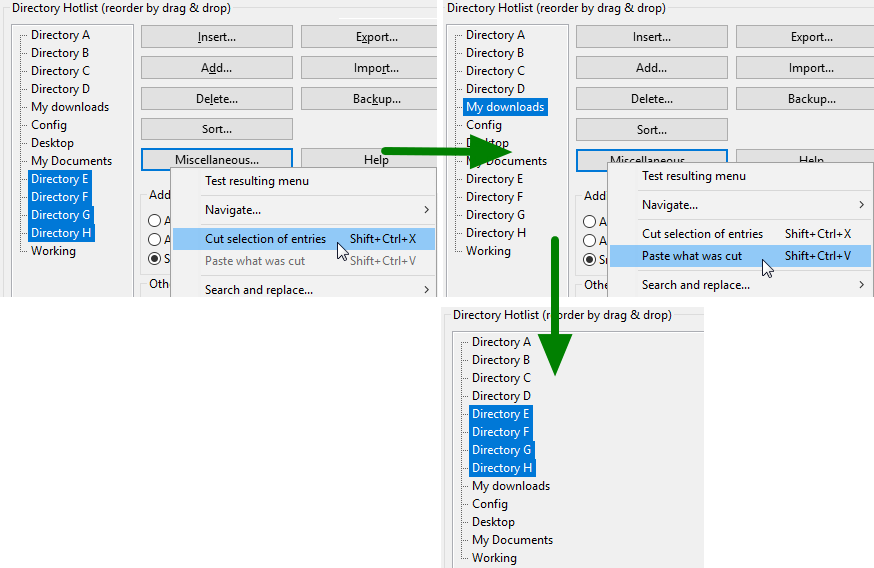Expand Search and replace below highlighted Paste entry
Screen dimensions: 874x568
pyautogui.click(x=696, y=285)
